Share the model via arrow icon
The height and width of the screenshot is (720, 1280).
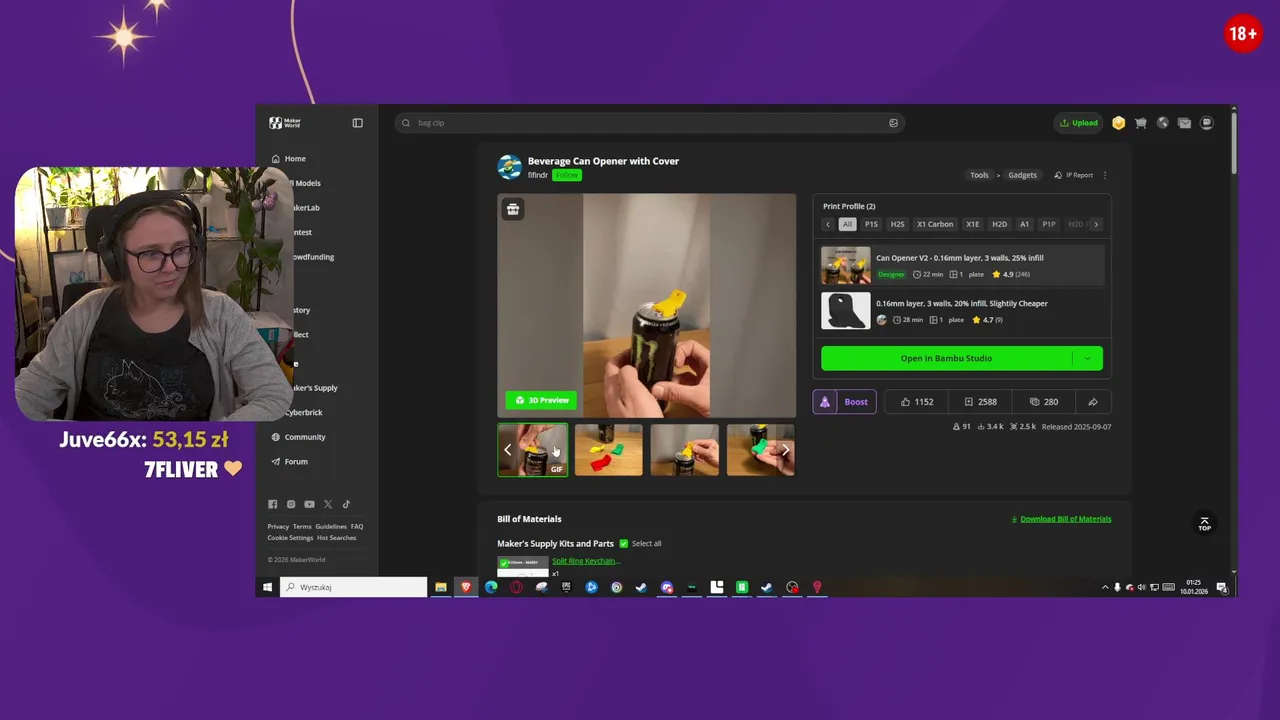(x=1093, y=402)
